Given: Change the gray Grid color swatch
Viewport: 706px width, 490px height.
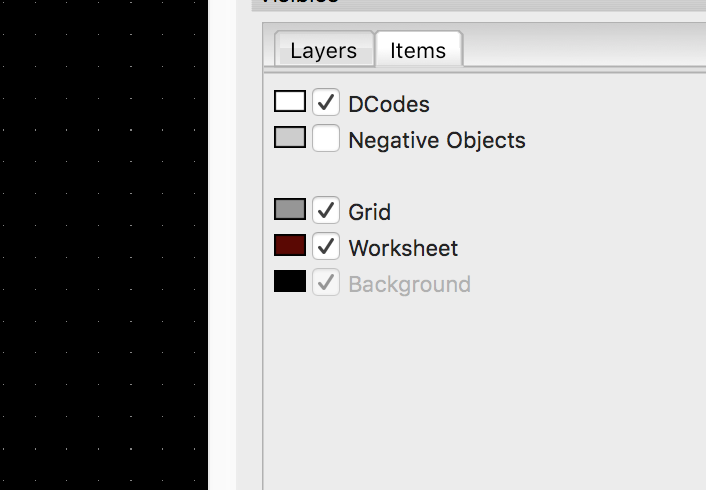Looking at the screenshot, I should (x=290, y=210).
